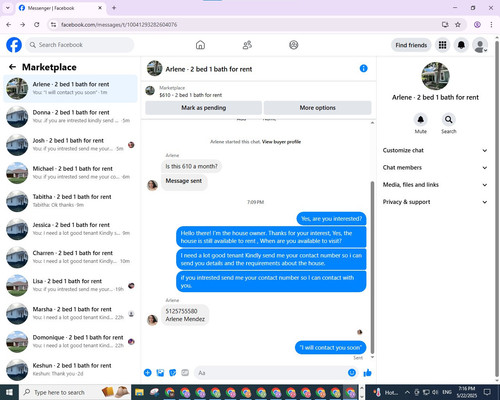Search within the conversation

point(449,119)
